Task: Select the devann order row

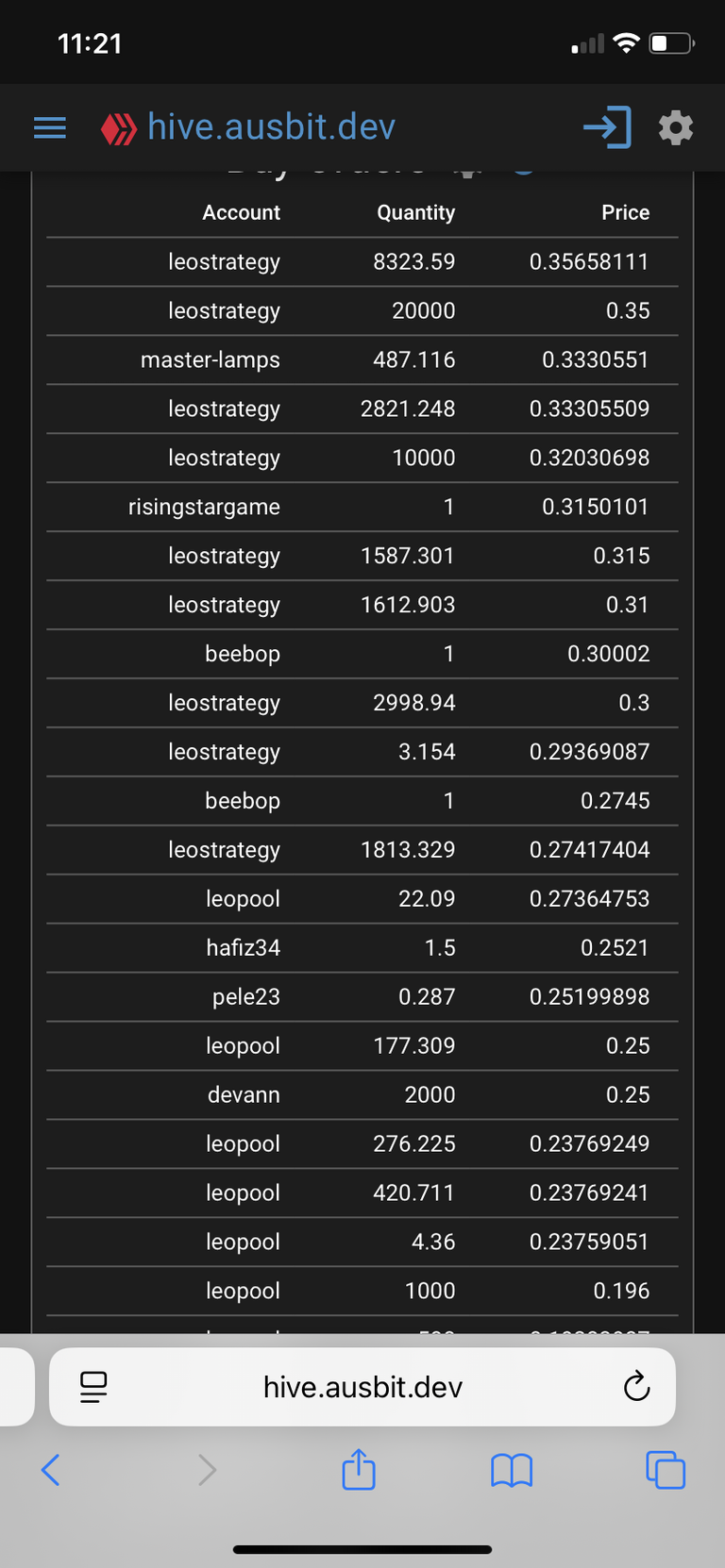Action: tap(362, 1094)
